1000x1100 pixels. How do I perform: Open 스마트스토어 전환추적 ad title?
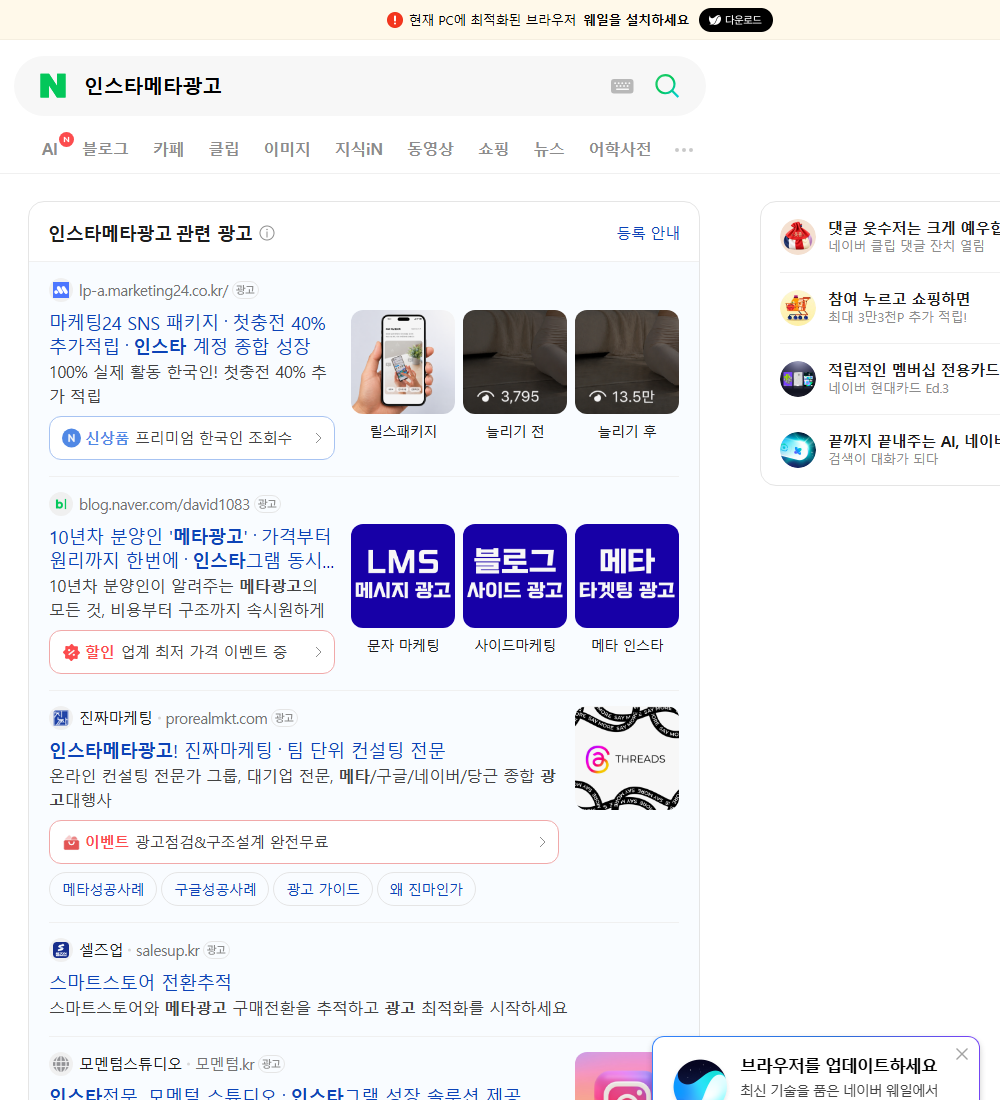click(140, 982)
